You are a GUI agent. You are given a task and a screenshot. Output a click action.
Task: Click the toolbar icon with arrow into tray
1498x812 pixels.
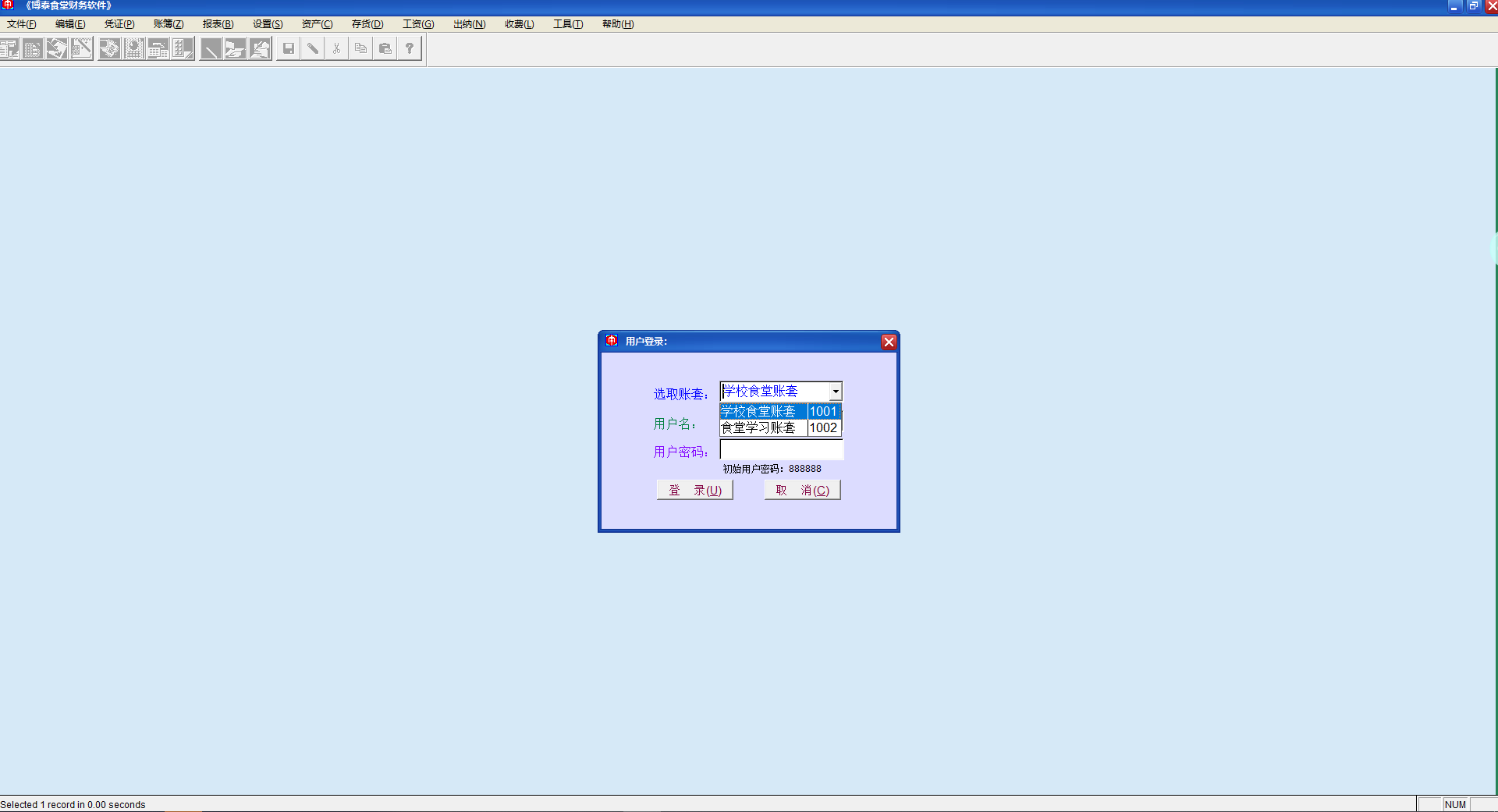57,49
